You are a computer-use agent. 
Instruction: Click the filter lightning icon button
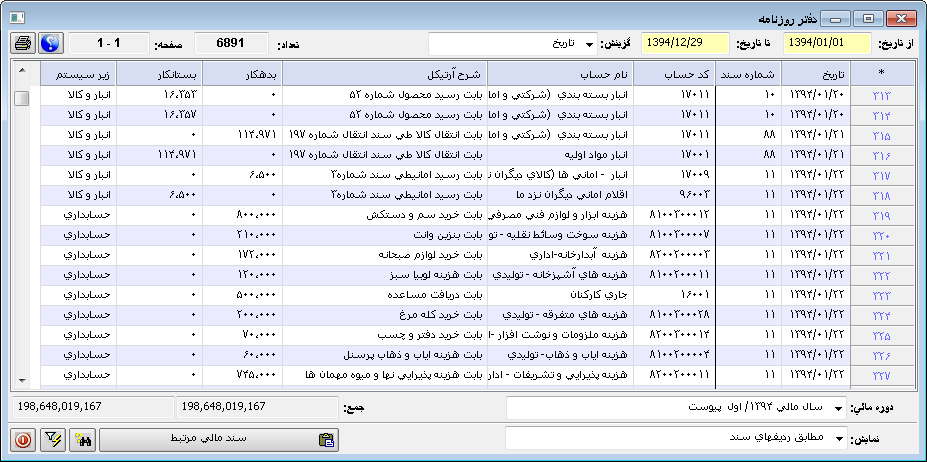(53, 441)
